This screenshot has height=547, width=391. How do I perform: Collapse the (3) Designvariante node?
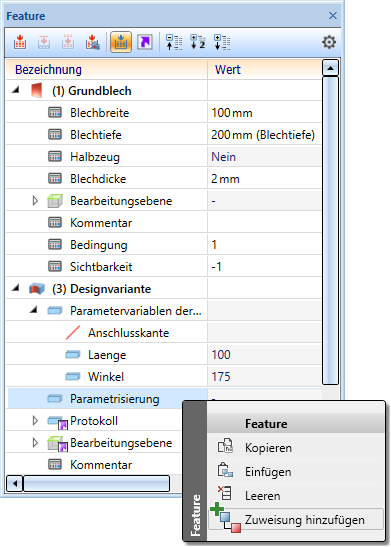[x=15, y=288]
